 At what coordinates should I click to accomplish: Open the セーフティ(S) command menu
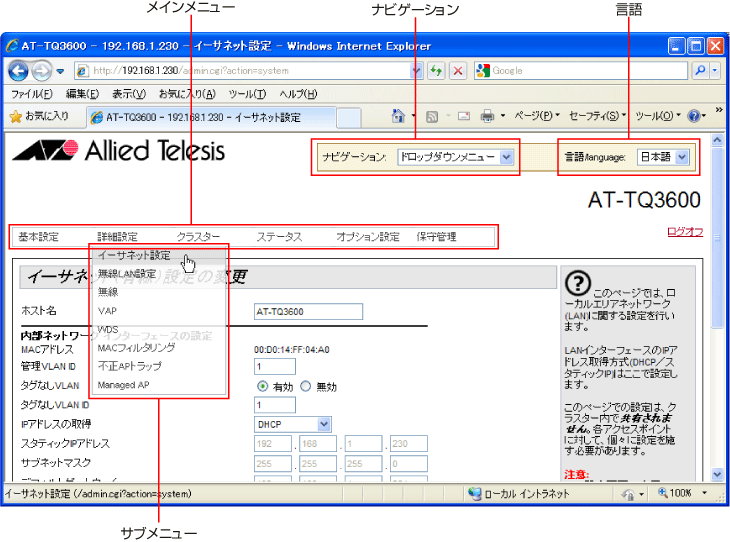[x=597, y=115]
